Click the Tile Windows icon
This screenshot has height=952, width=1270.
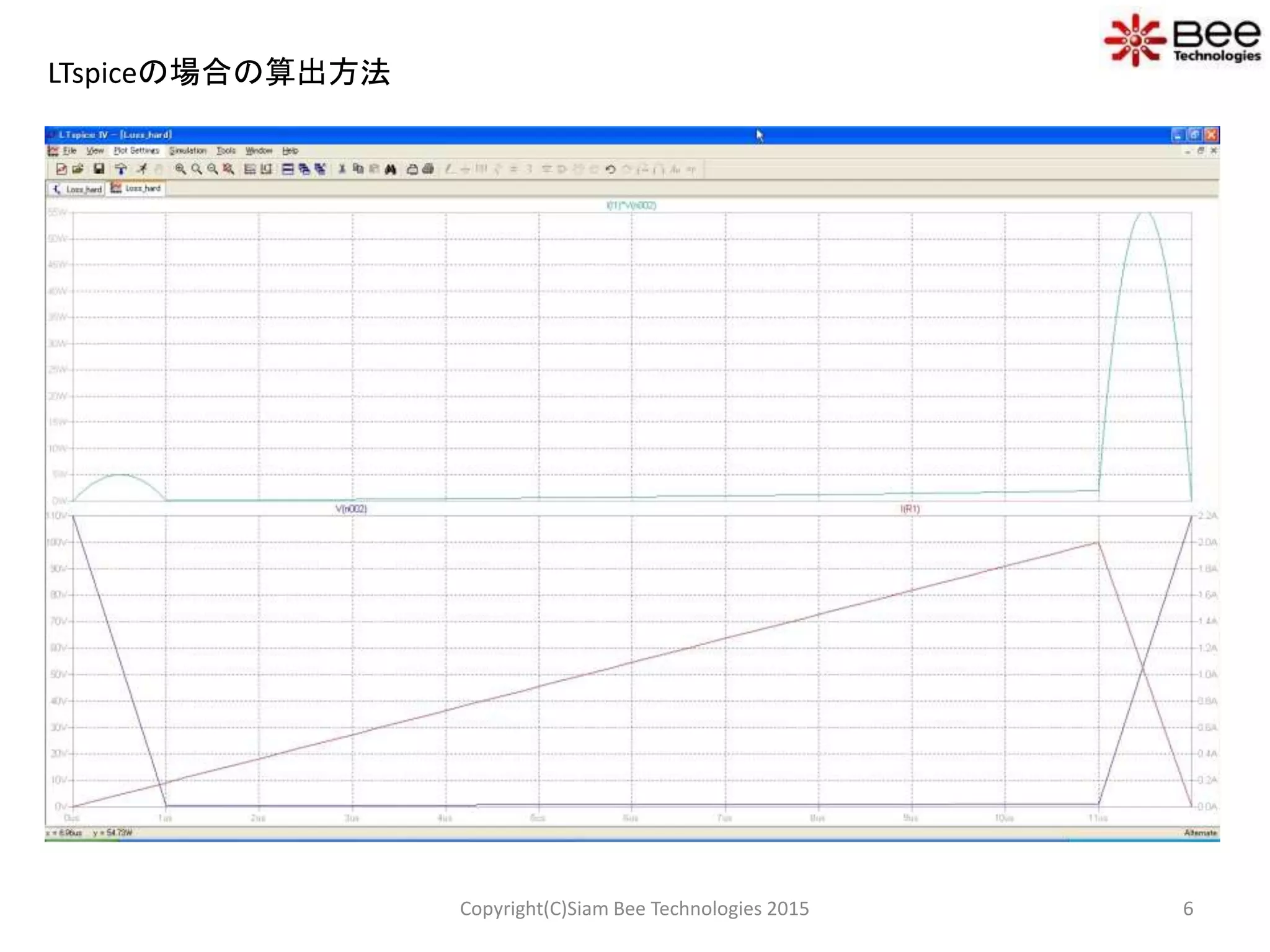(x=288, y=169)
